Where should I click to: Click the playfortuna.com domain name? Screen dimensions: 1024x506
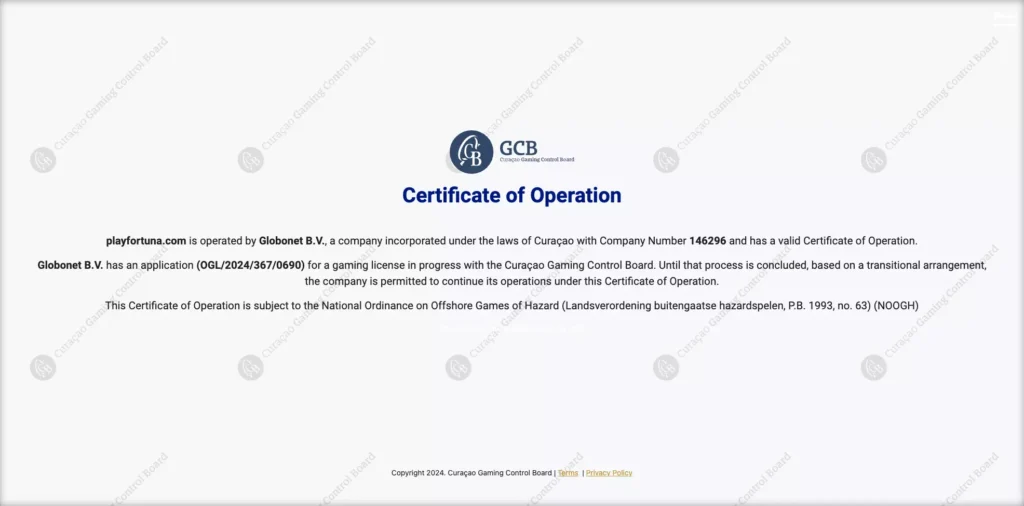pyautogui.click(x=146, y=241)
